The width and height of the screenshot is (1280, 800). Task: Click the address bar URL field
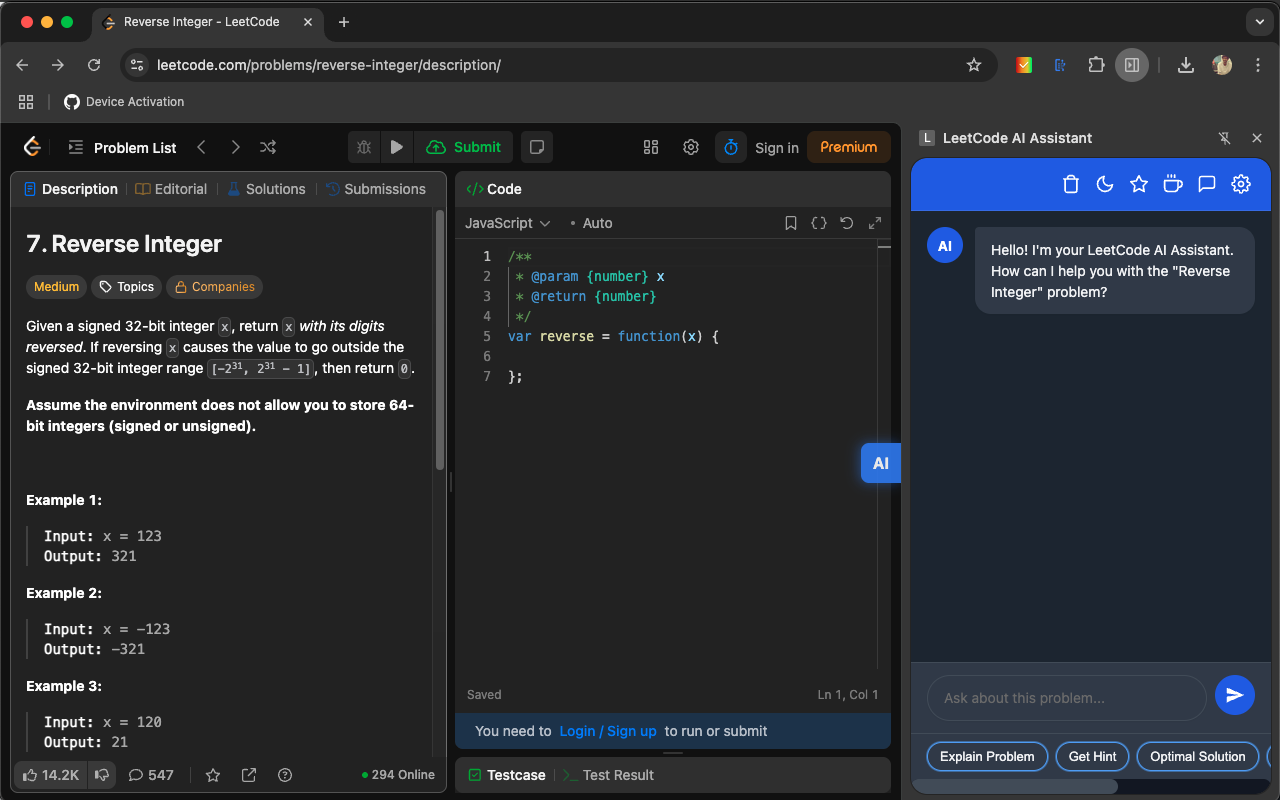pos(559,65)
